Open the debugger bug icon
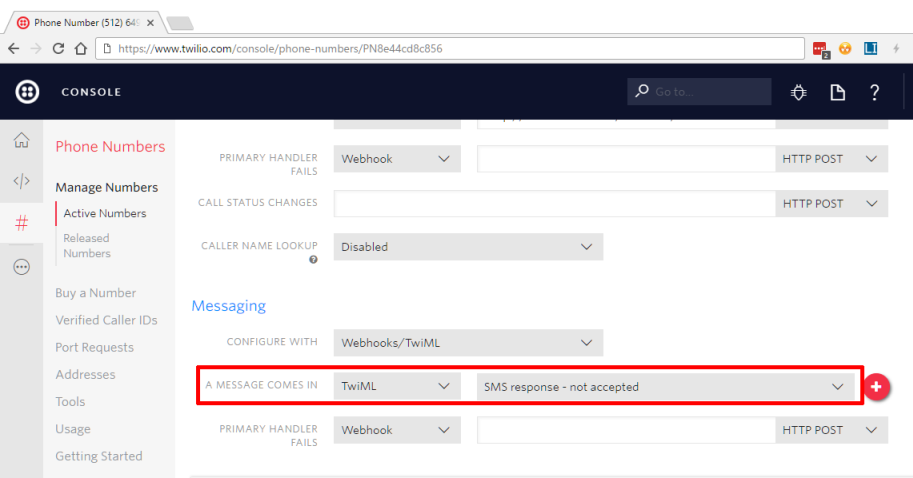913x478 pixels. click(x=798, y=92)
